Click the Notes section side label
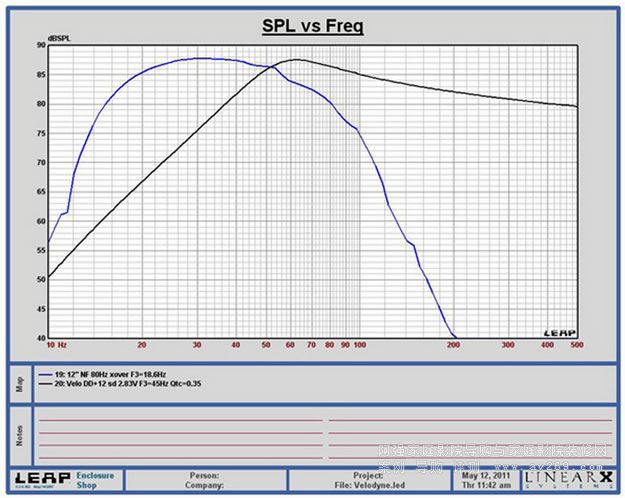The image size is (625, 498). click(x=19, y=436)
